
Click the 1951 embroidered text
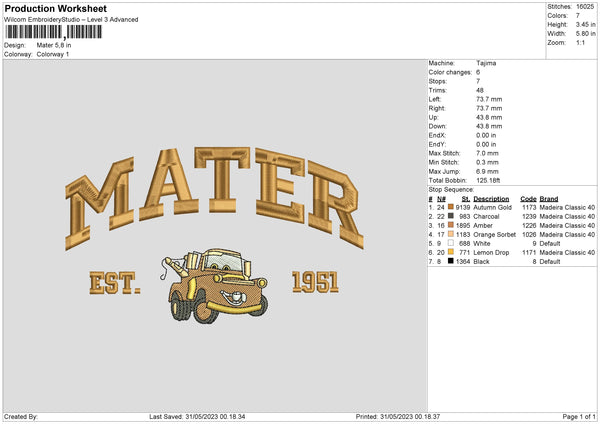[x=315, y=282]
